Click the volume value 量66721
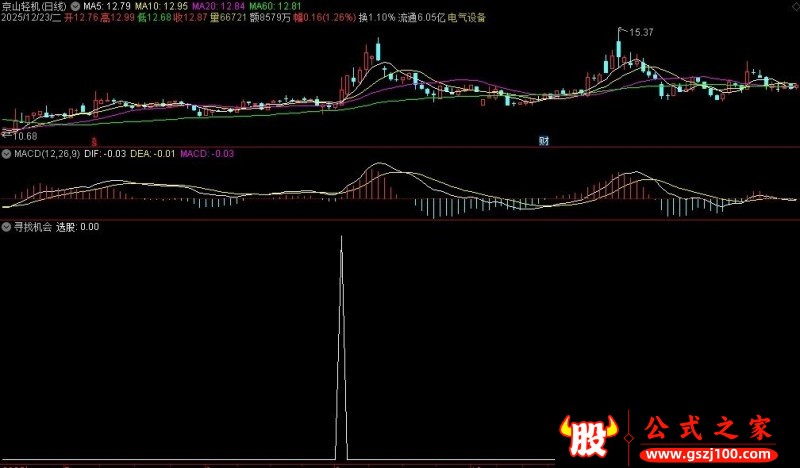This screenshot has height=468, width=800. [x=229, y=18]
